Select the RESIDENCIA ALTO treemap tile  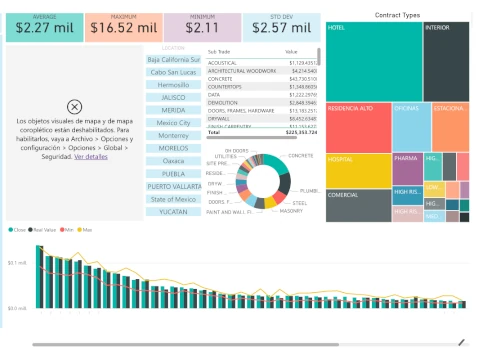pos(359,128)
